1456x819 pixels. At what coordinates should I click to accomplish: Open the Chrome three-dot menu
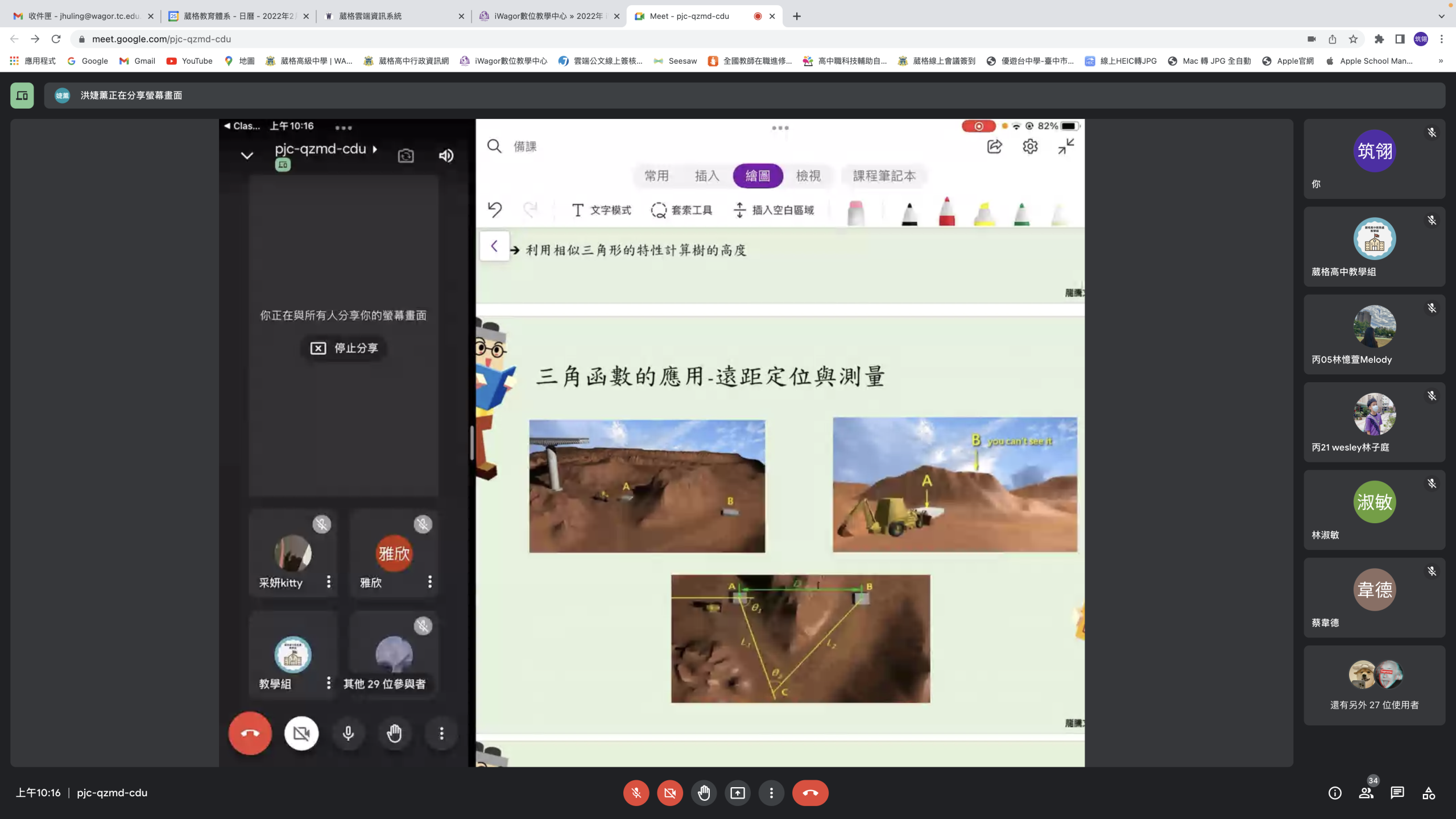(x=1441, y=39)
